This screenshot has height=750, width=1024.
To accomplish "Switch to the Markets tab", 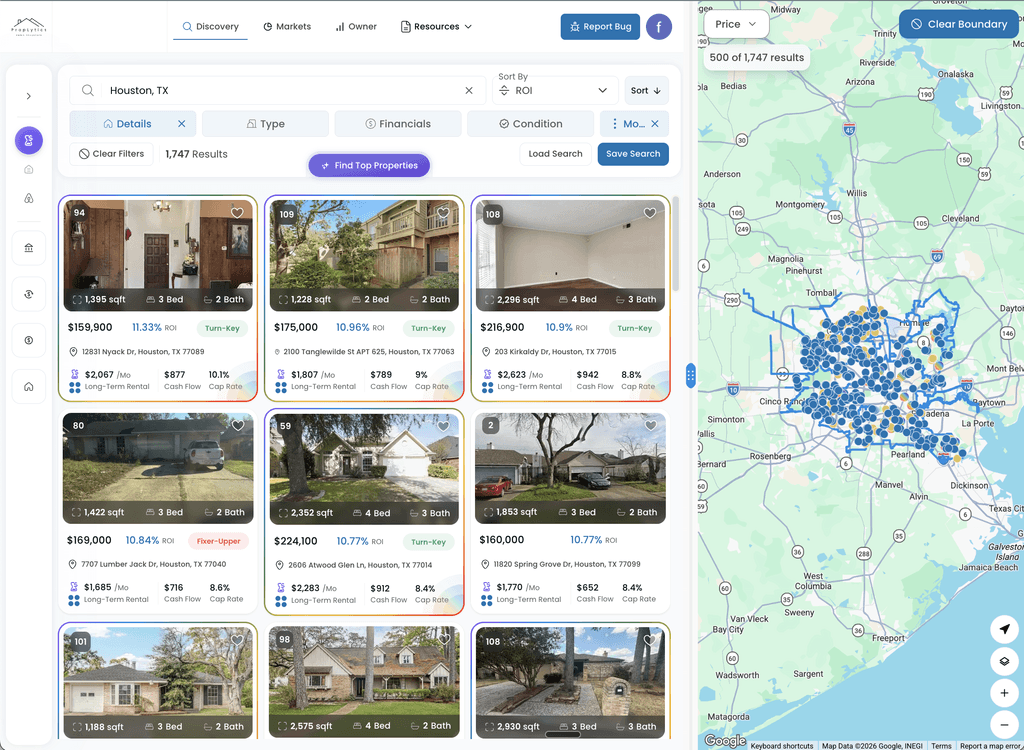I will click(287, 27).
